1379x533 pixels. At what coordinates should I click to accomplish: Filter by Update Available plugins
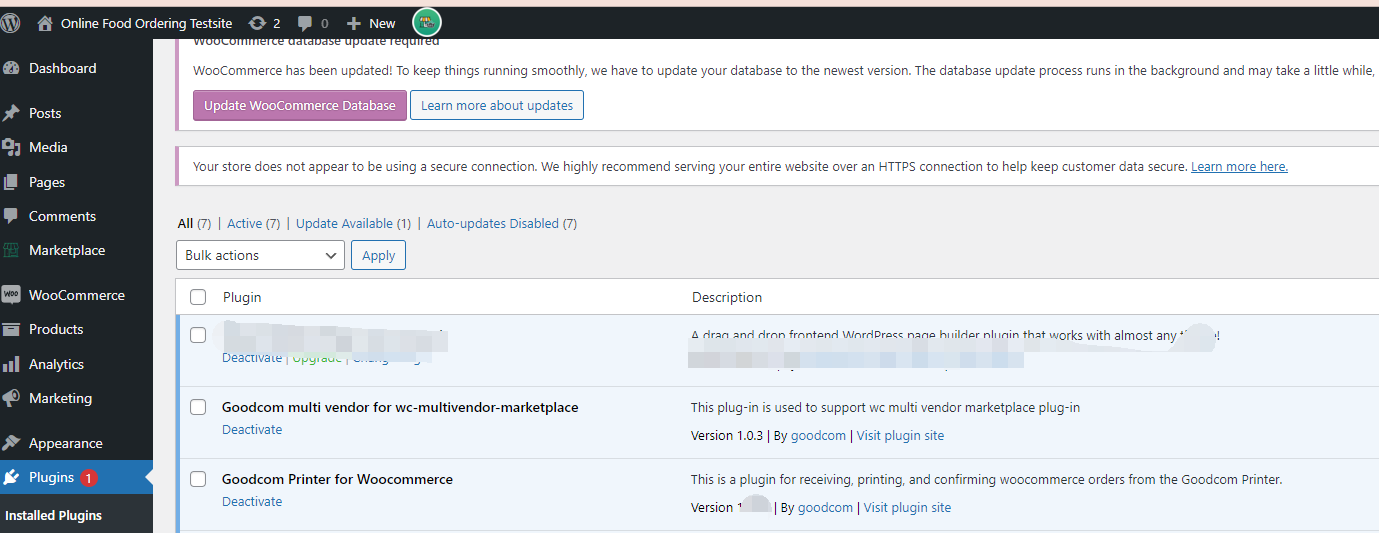tap(344, 224)
